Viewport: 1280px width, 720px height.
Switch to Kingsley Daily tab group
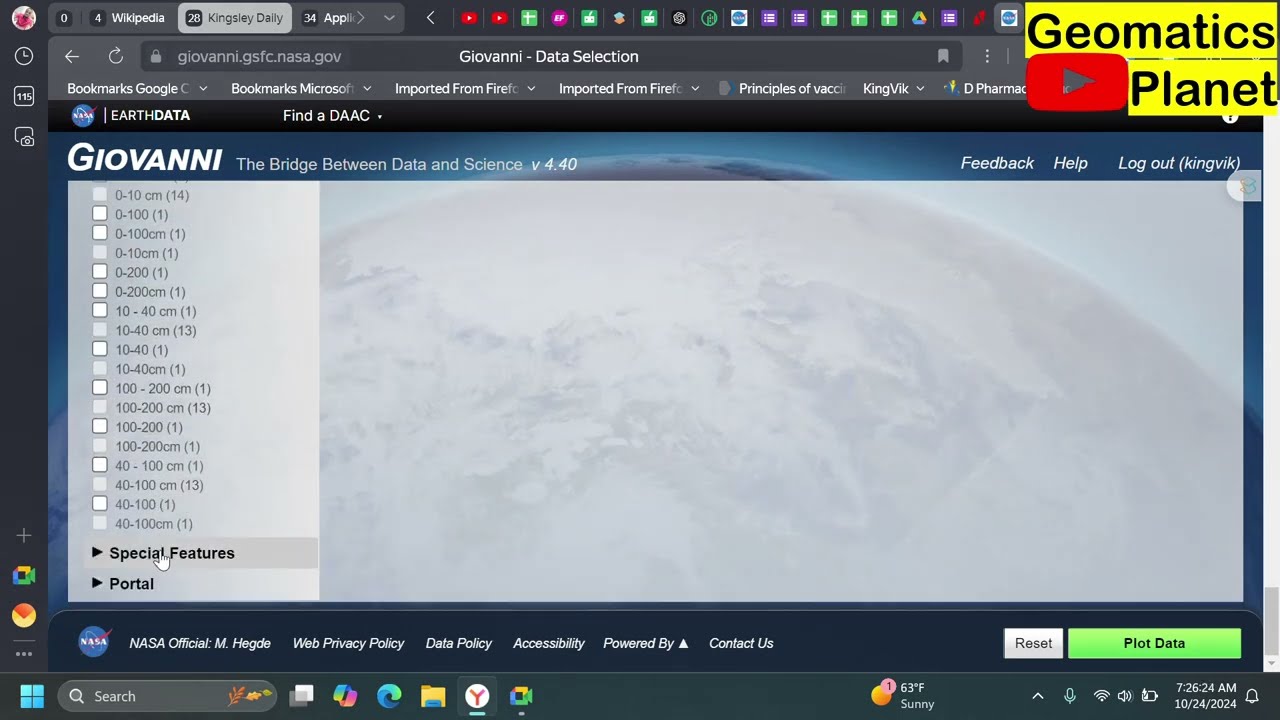(x=236, y=18)
